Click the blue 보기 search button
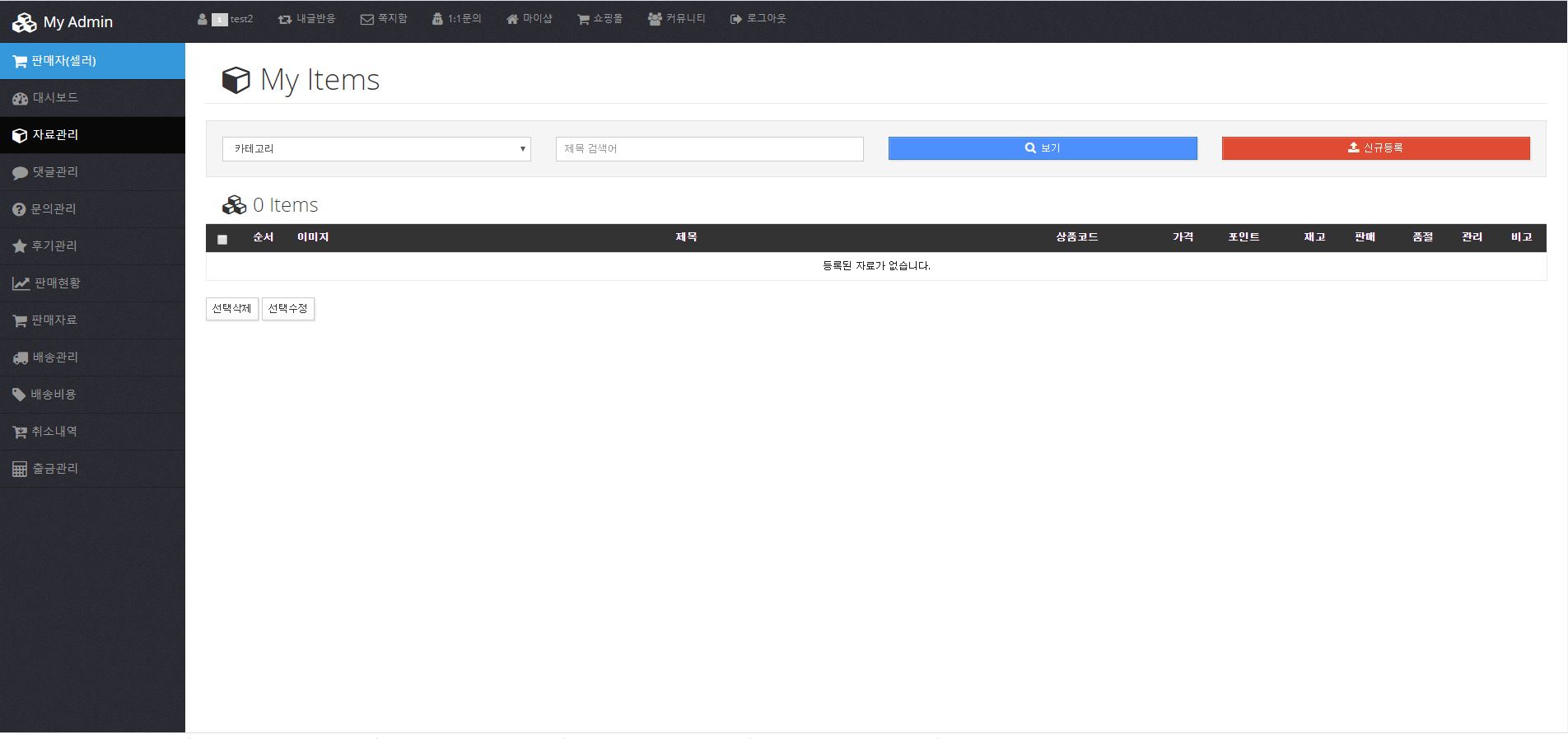1568x739 pixels. (1042, 148)
